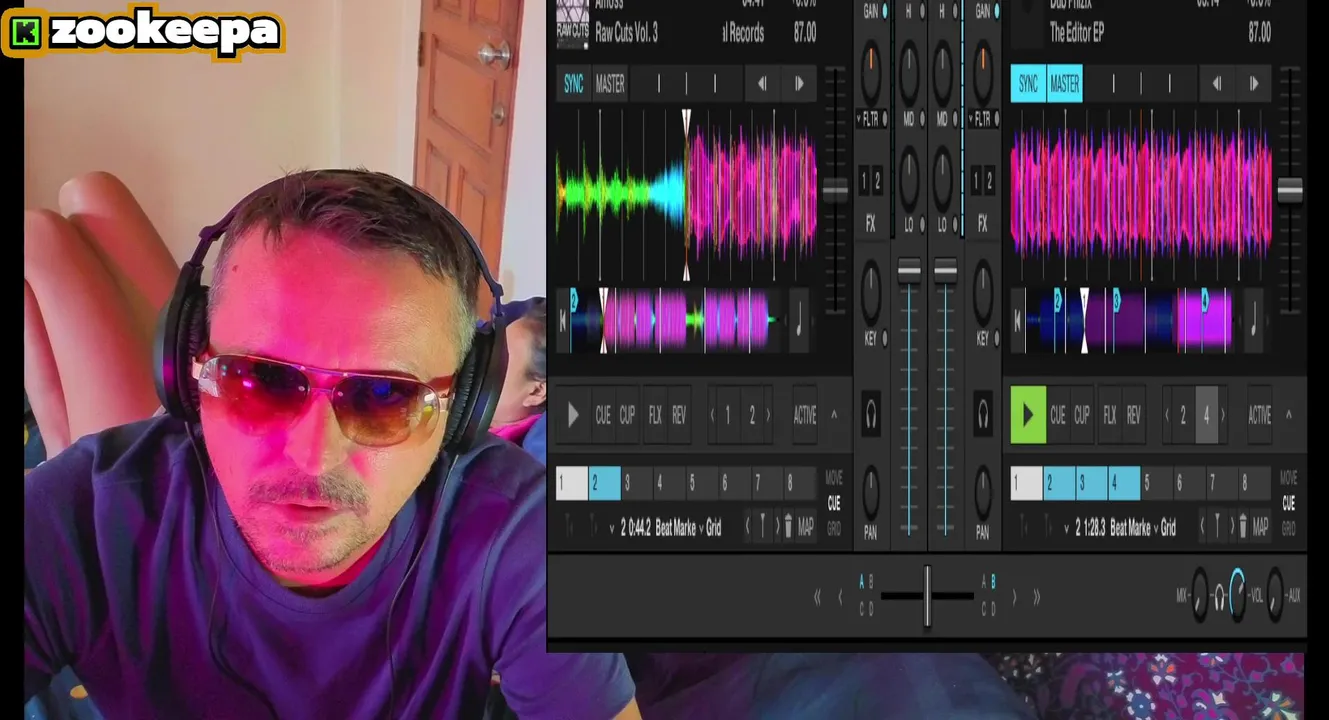Click the crossfader handle
The height and width of the screenshot is (720, 1329).
[927, 596]
